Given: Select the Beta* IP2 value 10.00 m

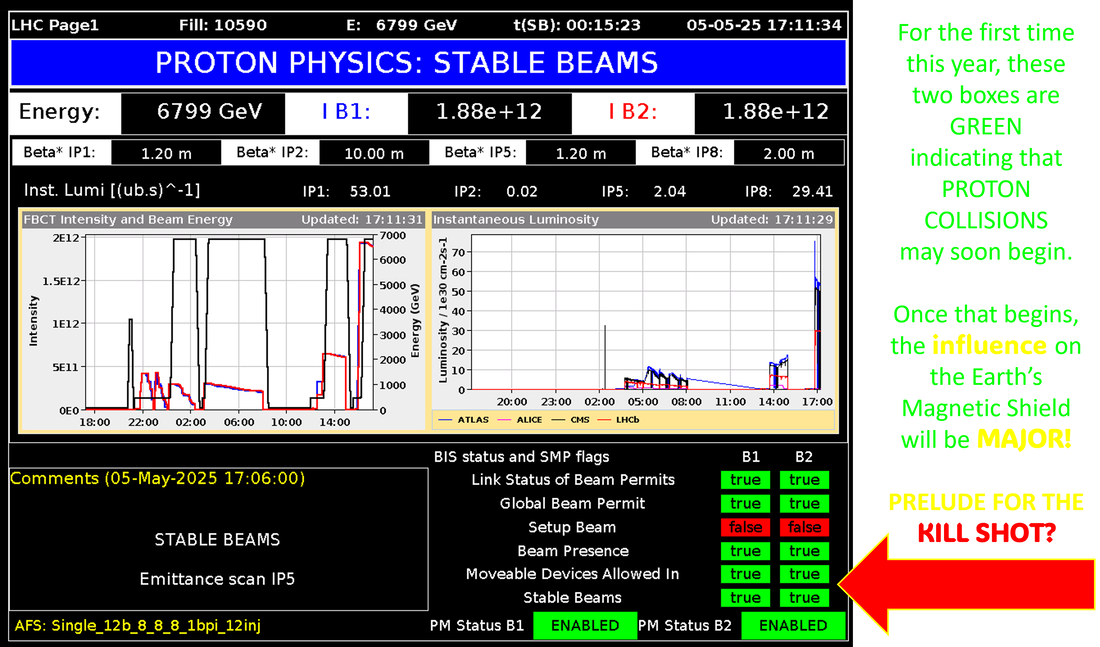Looking at the screenshot, I should pos(374,153).
